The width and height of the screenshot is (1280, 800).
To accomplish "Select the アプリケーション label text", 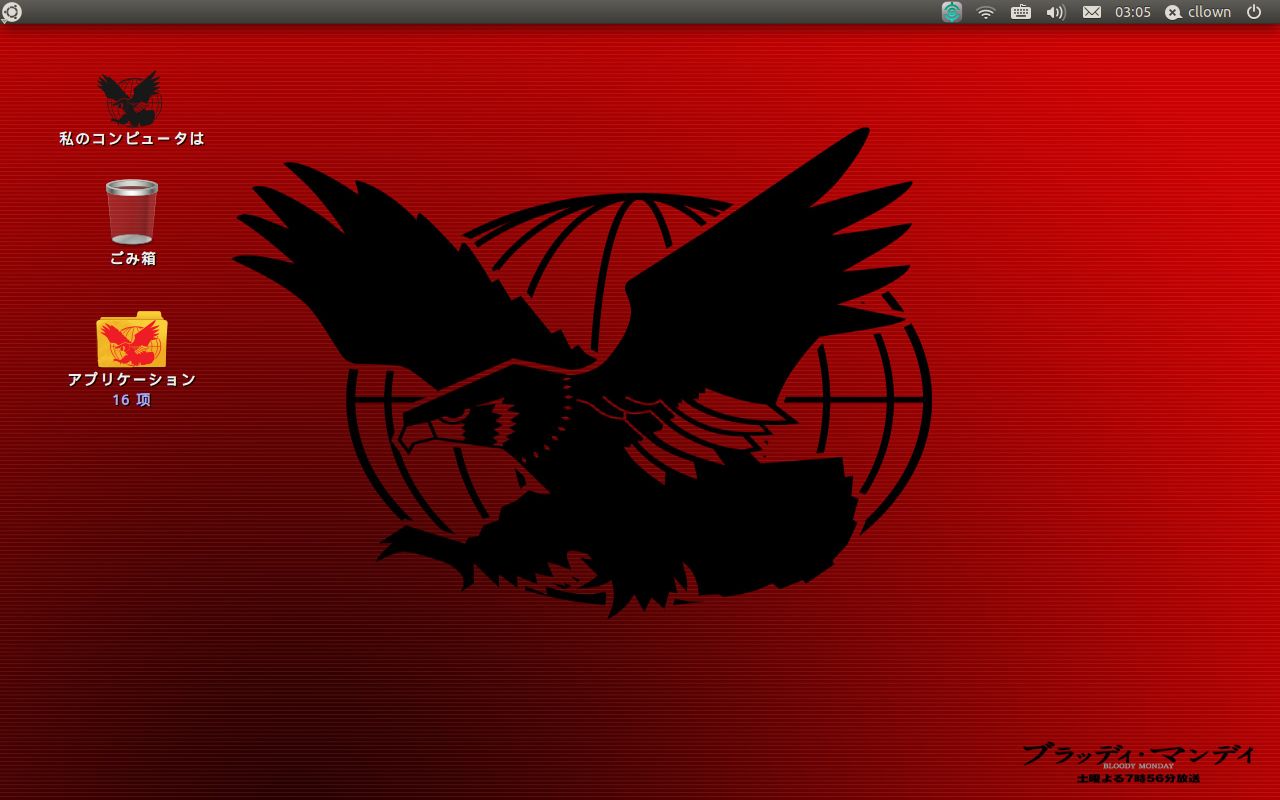I will (x=132, y=379).
